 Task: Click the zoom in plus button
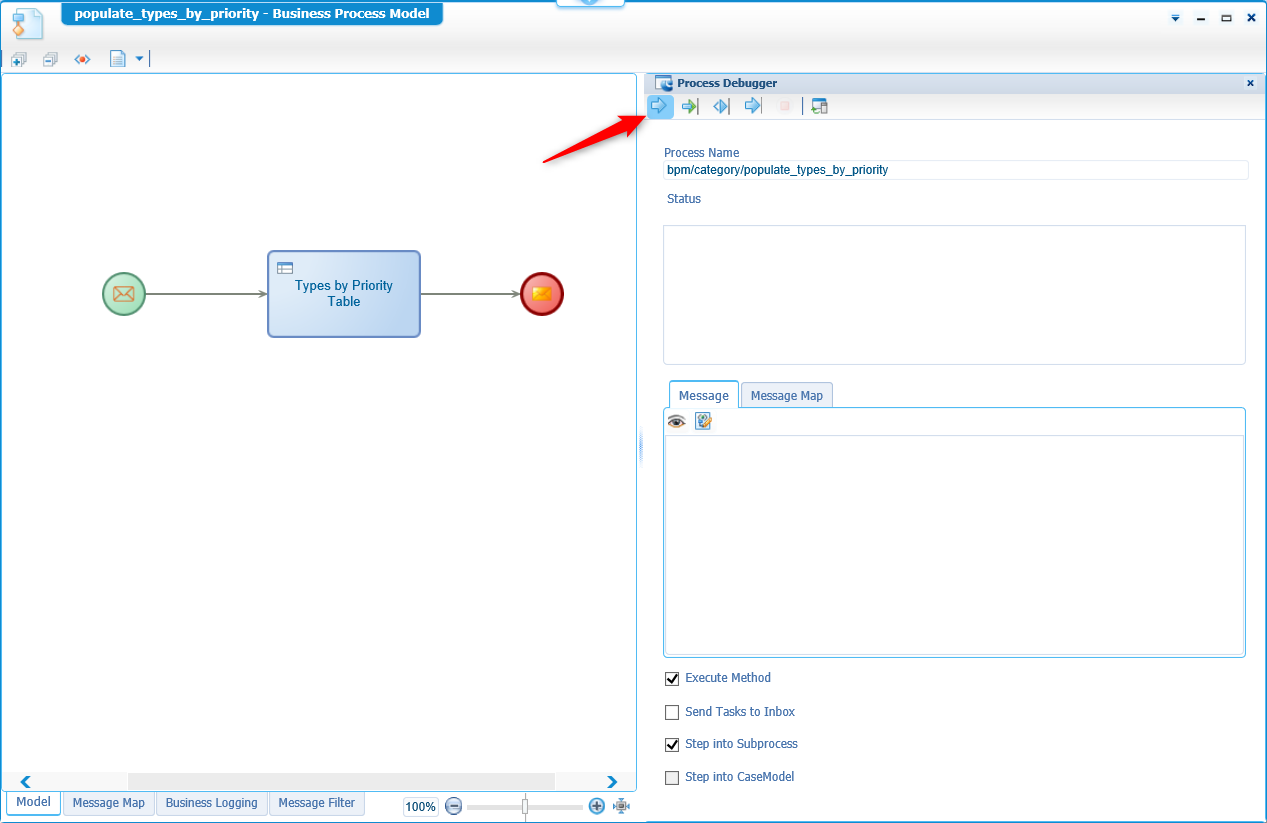coord(597,806)
